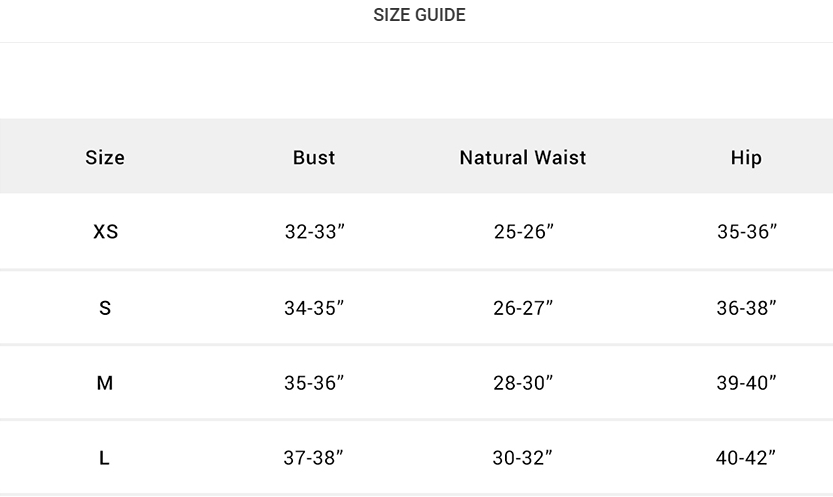Click the M size row label
This screenshot has height=497, width=833.
105,383
